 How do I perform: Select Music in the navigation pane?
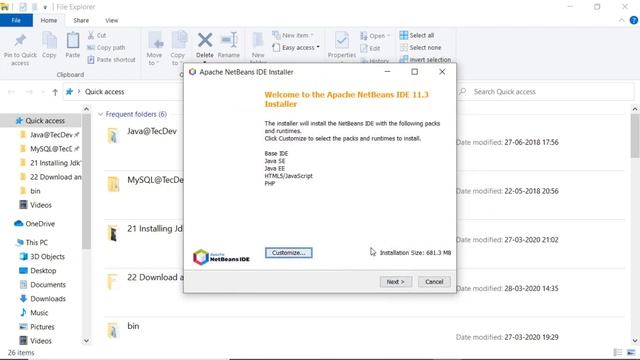[x=34, y=313]
